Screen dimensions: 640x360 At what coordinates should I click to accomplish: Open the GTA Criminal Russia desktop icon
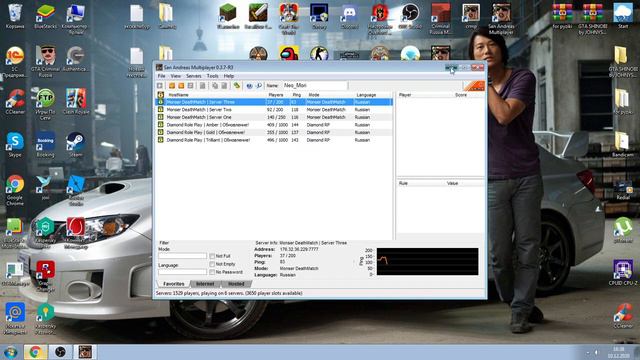click(x=45, y=61)
